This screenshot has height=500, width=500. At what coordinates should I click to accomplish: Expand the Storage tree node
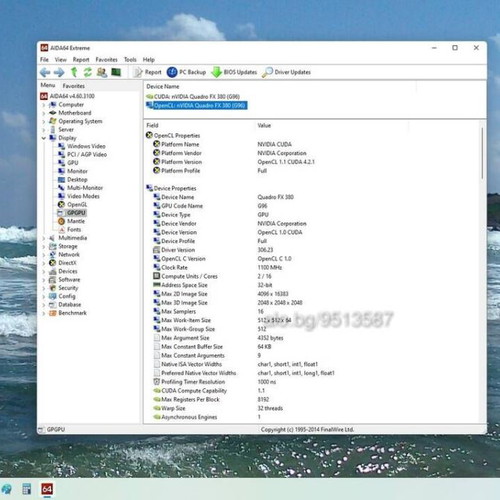(44, 246)
